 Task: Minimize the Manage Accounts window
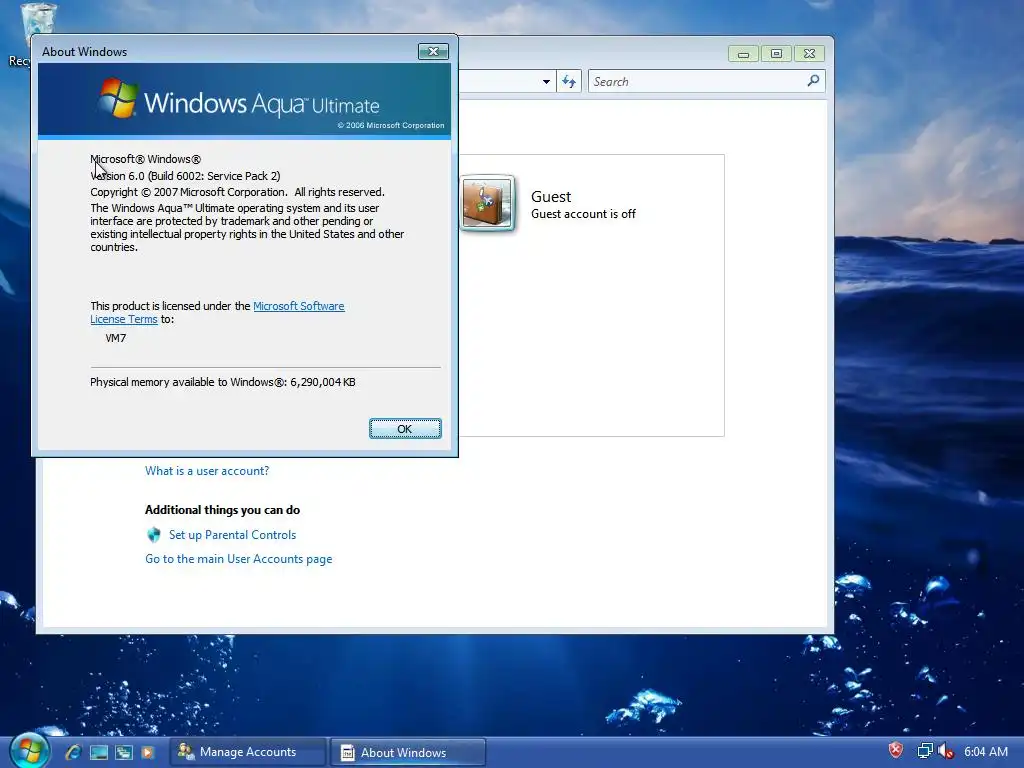click(x=743, y=54)
